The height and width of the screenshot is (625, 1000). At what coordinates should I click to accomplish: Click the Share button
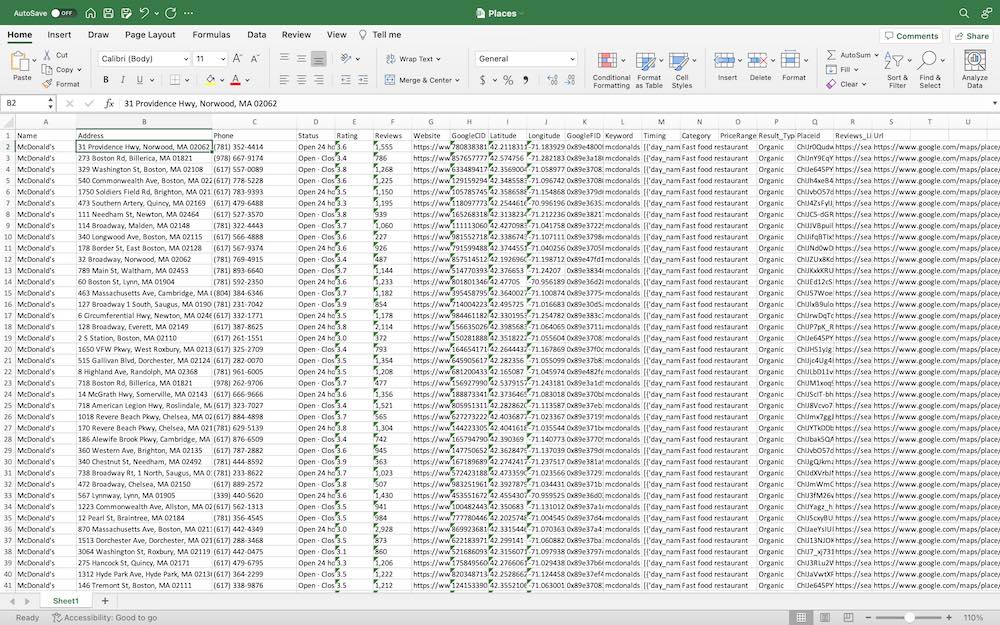pos(971,35)
